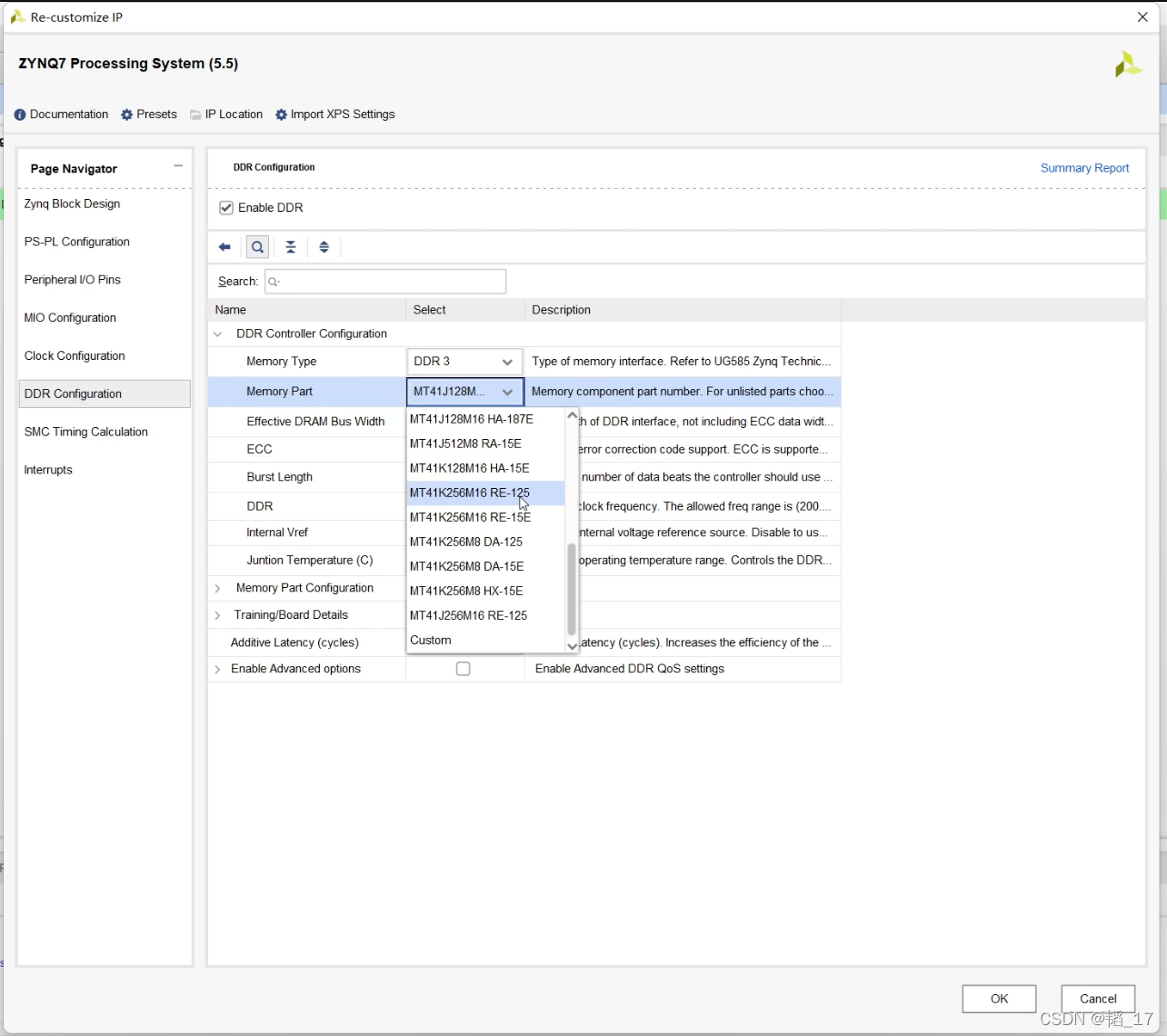Select the Effective DRAM Bus Width row

[315, 422]
